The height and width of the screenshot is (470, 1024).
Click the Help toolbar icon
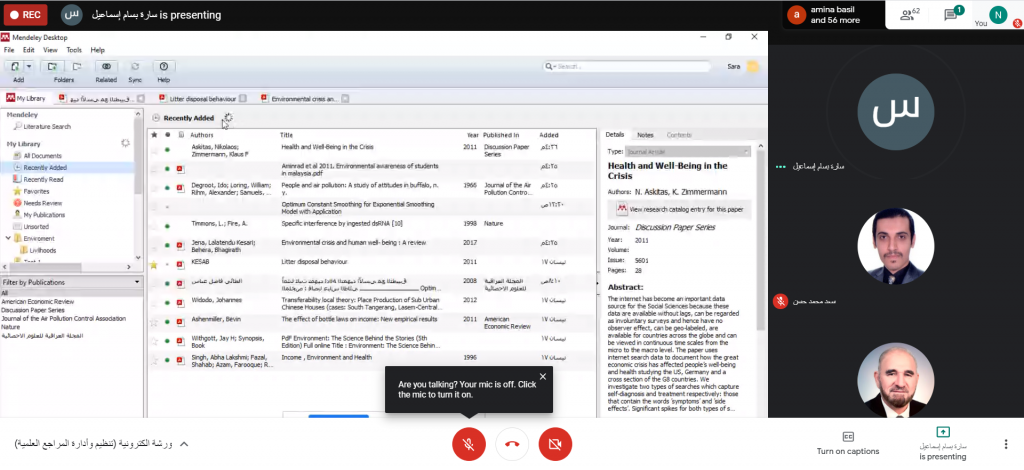(x=163, y=69)
